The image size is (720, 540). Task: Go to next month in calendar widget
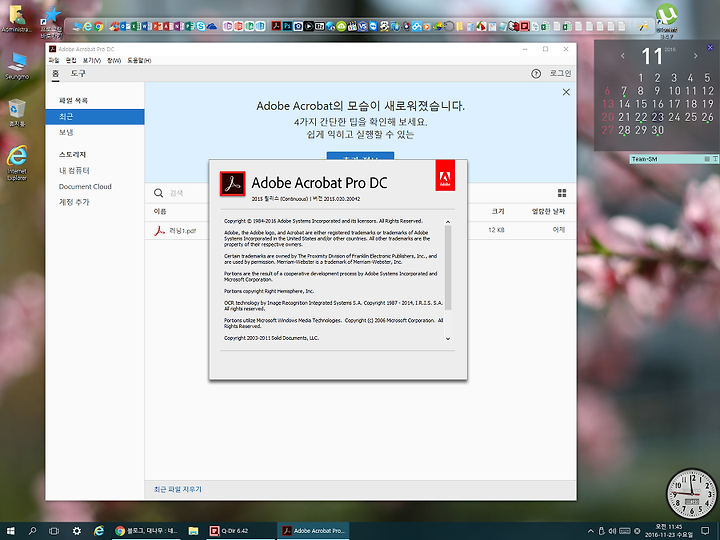(x=696, y=56)
